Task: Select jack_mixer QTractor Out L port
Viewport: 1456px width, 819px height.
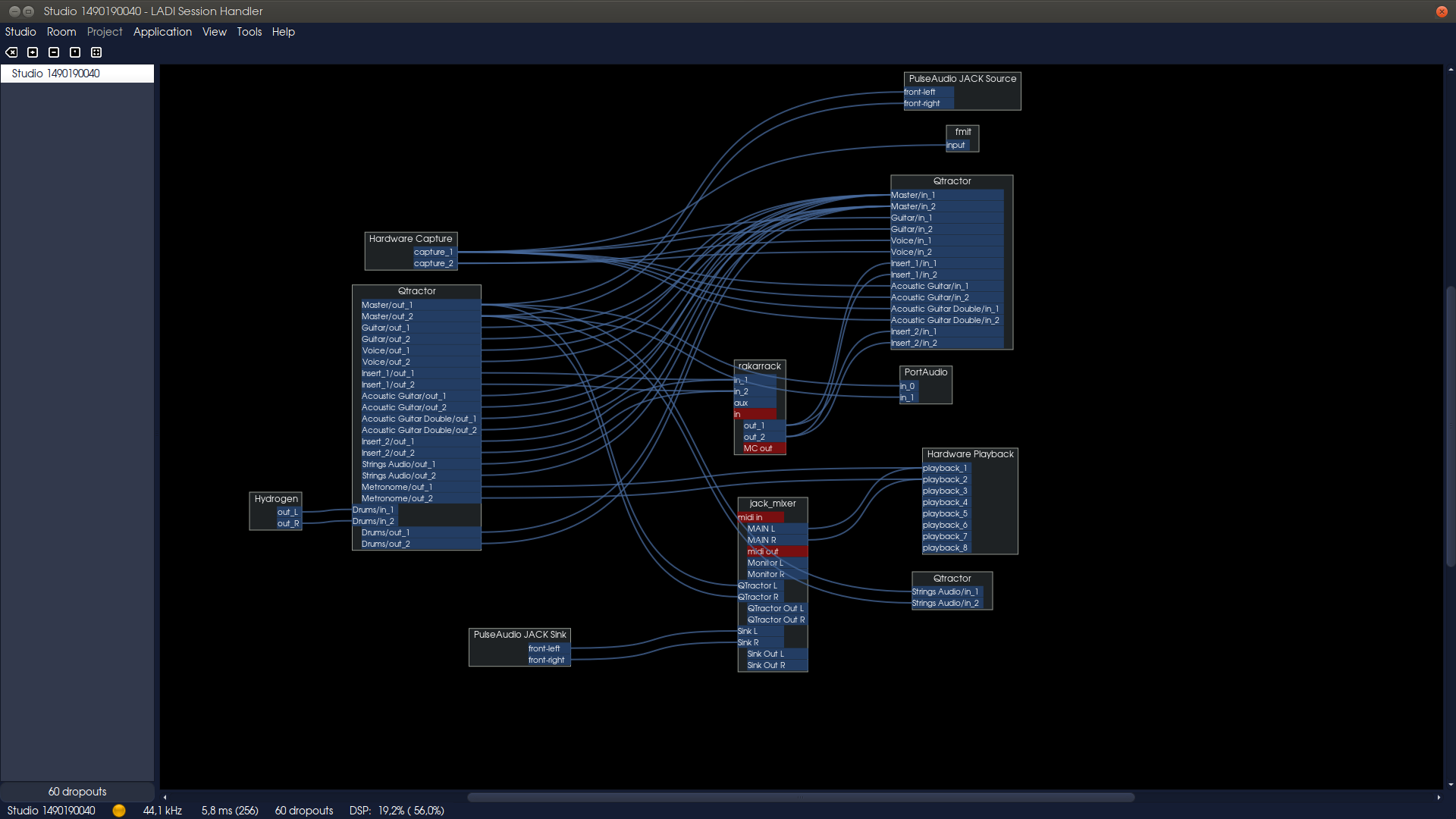Action: (x=777, y=609)
